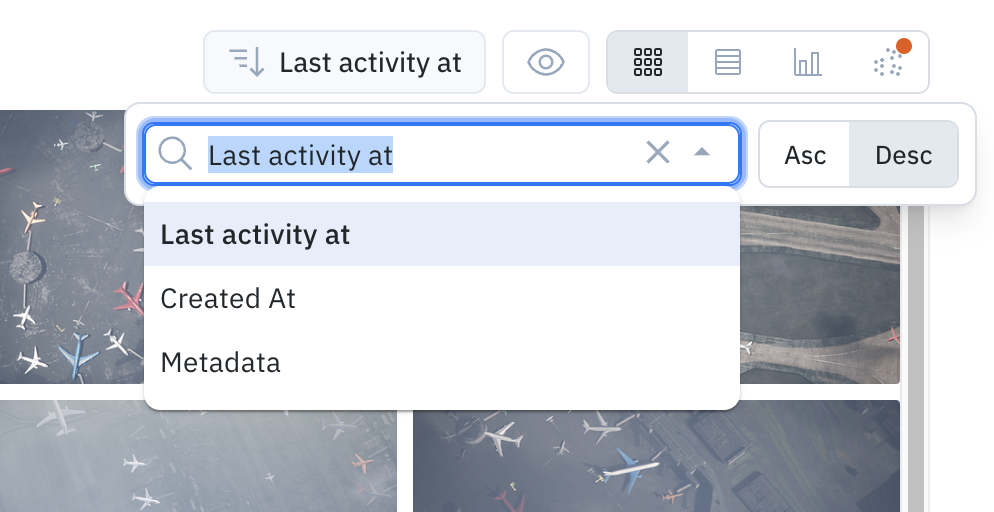
Task: Open the scatter plot embeddings view
Action: coord(888,62)
